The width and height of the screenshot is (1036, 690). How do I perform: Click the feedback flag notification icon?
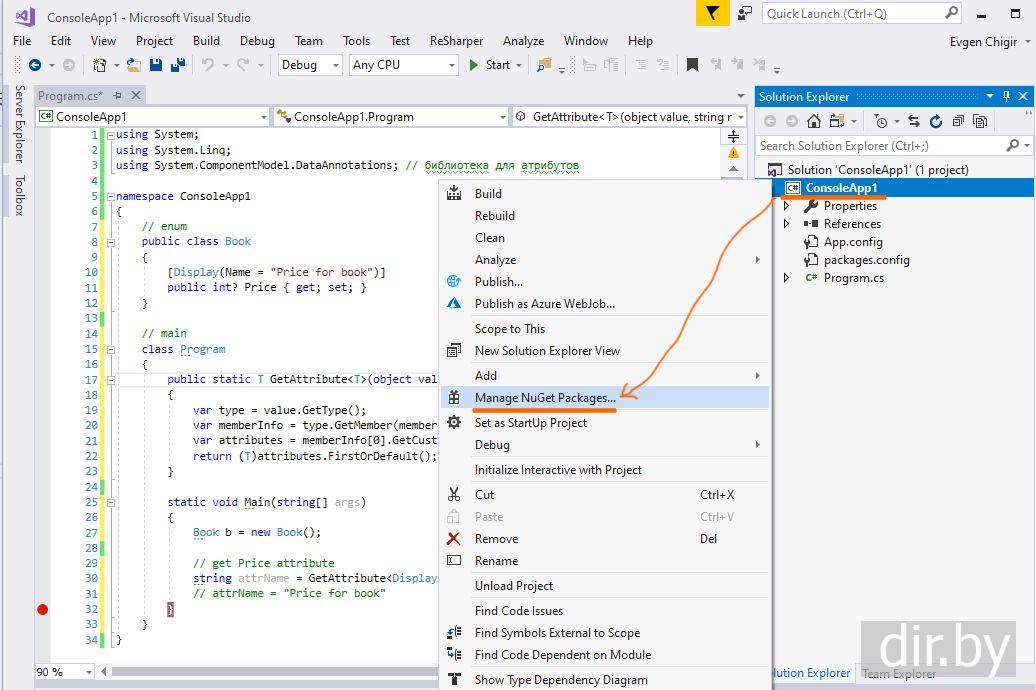711,13
